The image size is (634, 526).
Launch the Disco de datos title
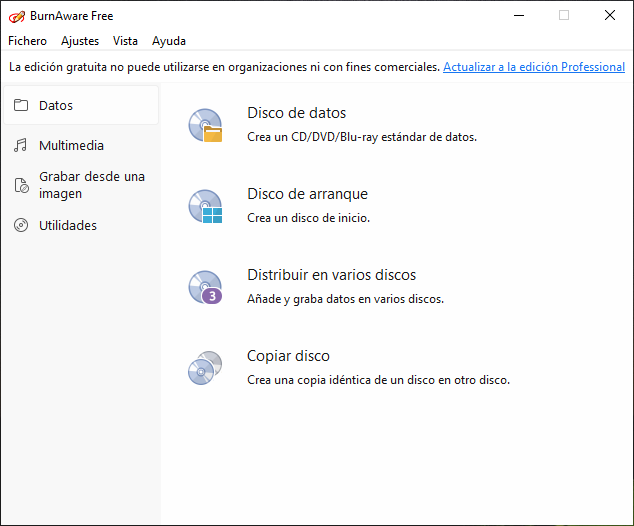297,113
